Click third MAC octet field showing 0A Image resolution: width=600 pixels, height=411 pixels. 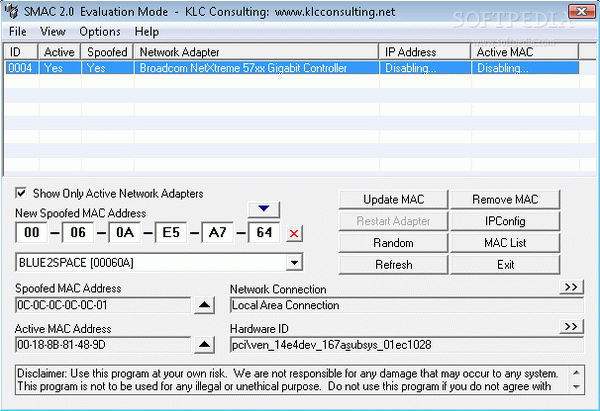pyautogui.click(x=124, y=232)
